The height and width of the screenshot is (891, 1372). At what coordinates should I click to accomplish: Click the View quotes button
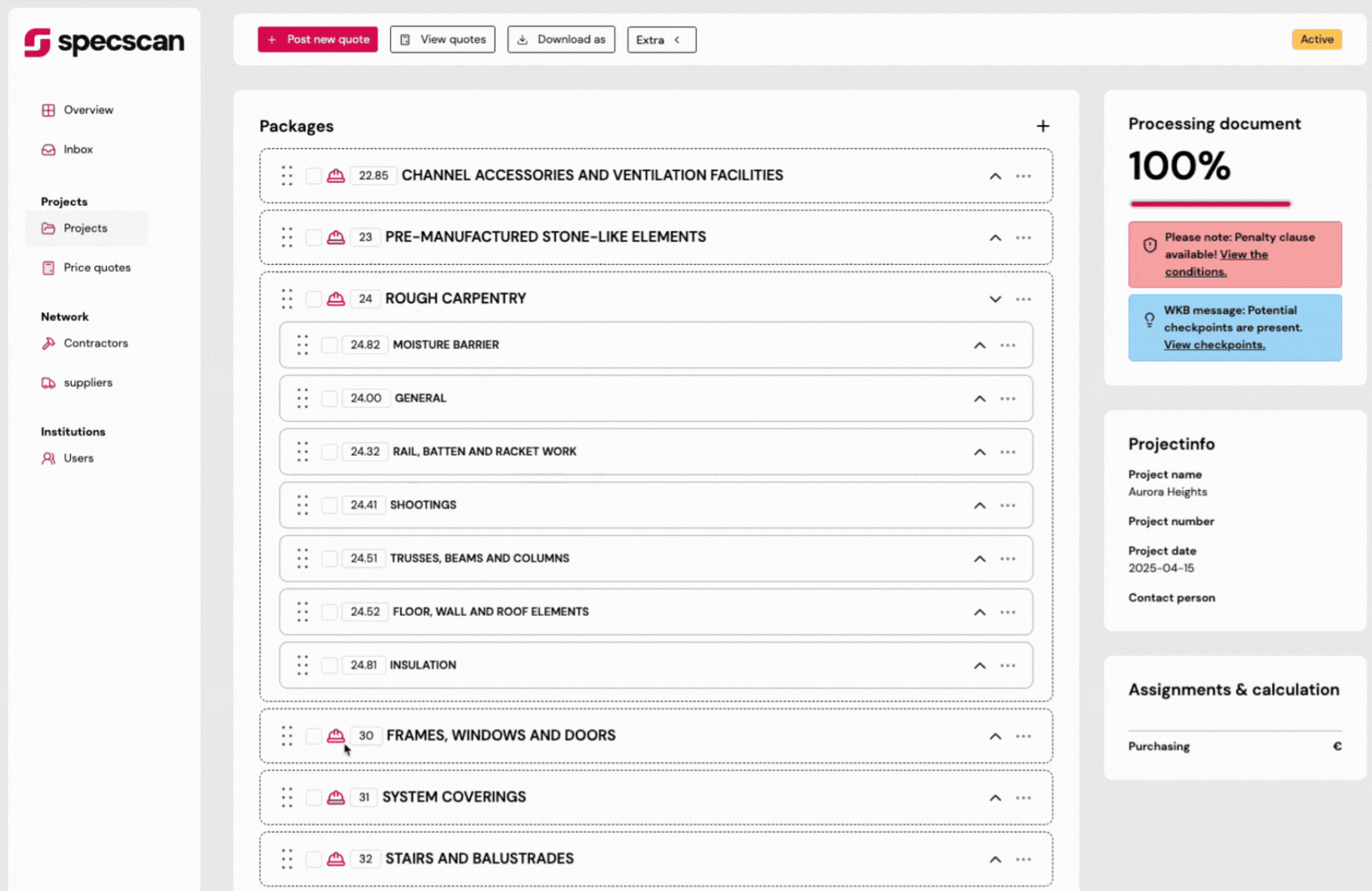point(443,40)
